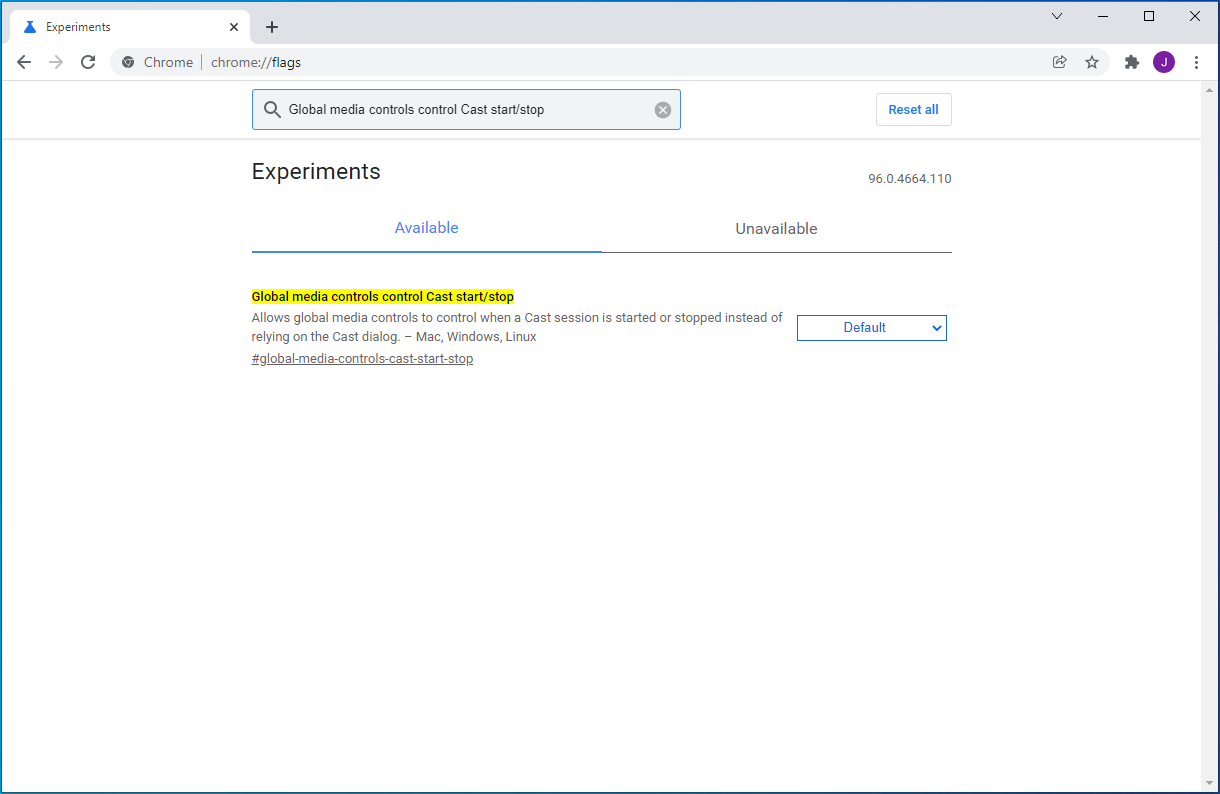Open the tab search chevron in title bar
The image size is (1220, 794).
click(x=1057, y=16)
